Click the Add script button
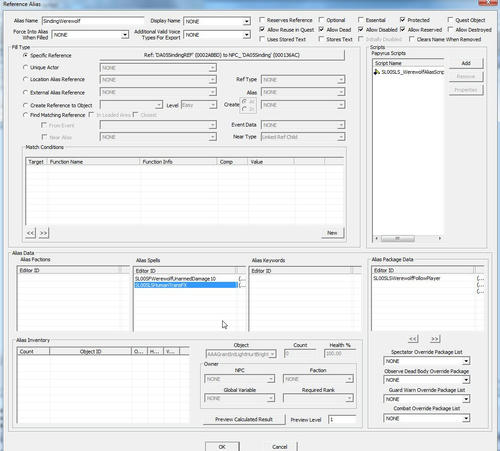The width and height of the screenshot is (500, 451). click(x=466, y=63)
